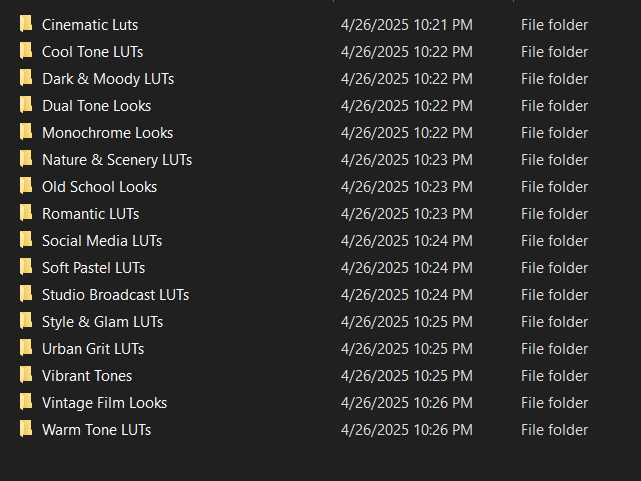Click the Romantic LUTs File folder type
641x481 pixels.
click(x=554, y=213)
